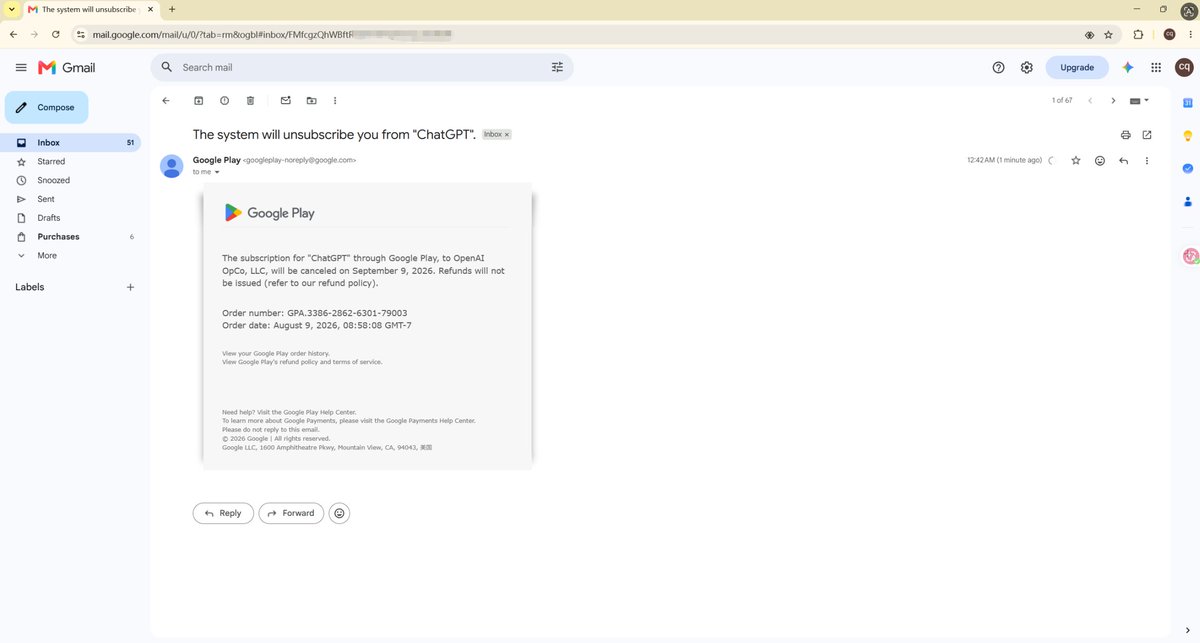Screen dimensions: 1200x643
Task: Remove the Inbox label from email
Action: coord(506,134)
